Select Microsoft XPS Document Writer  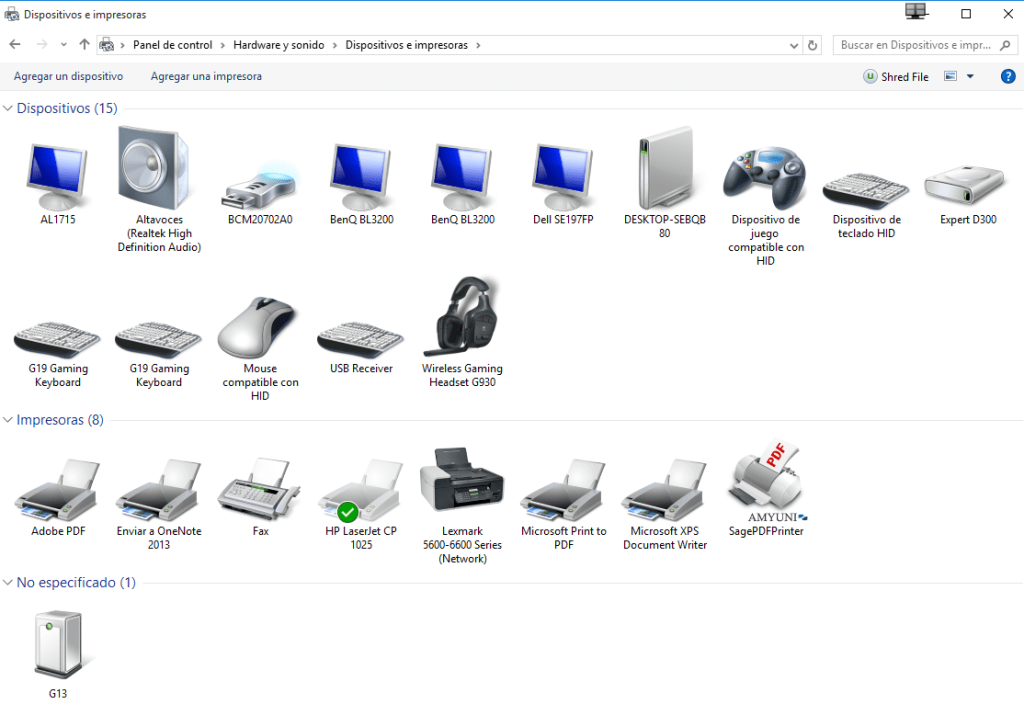click(665, 504)
